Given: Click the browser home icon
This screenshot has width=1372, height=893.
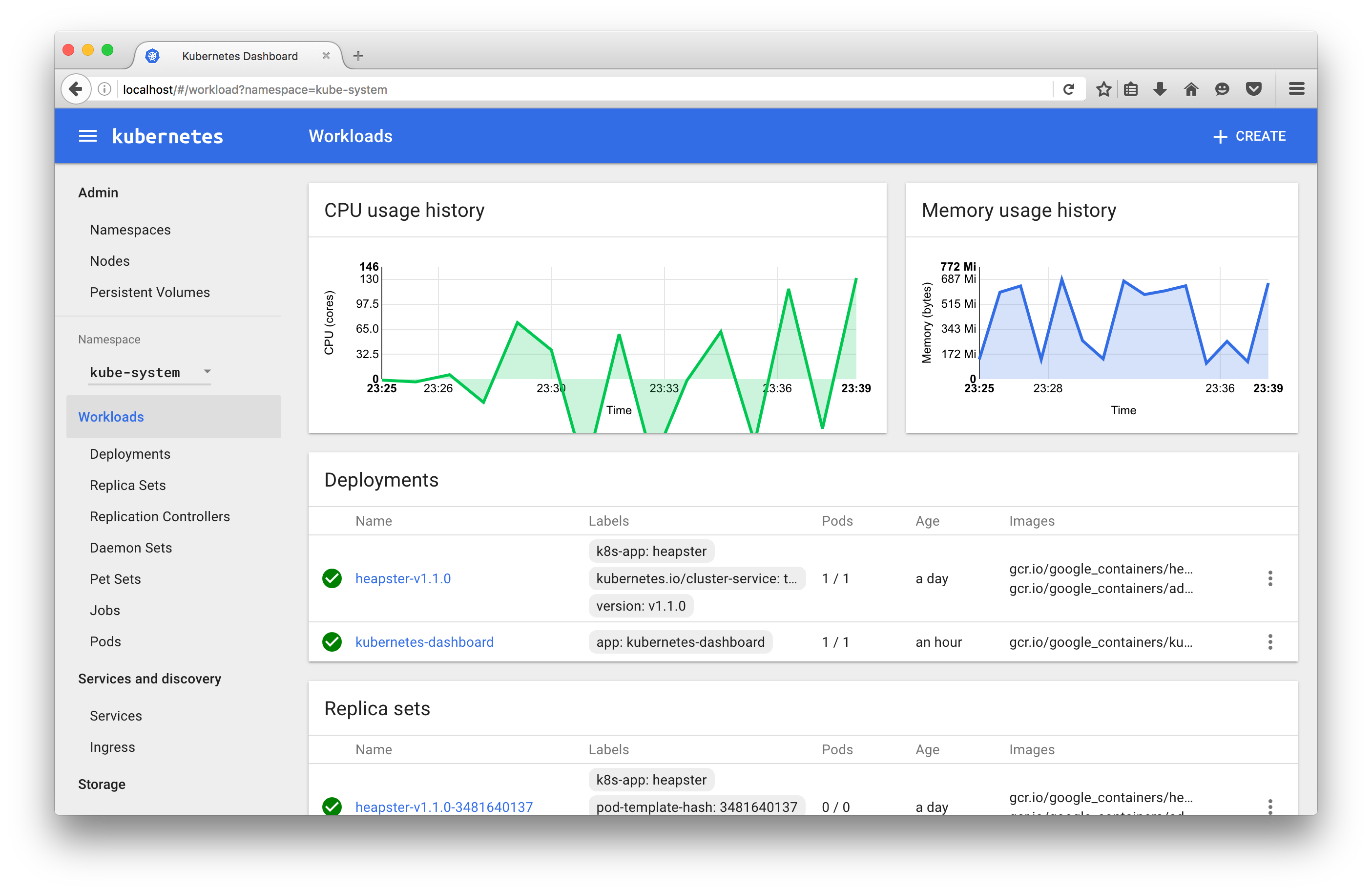Looking at the screenshot, I should (x=1191, y=89).
